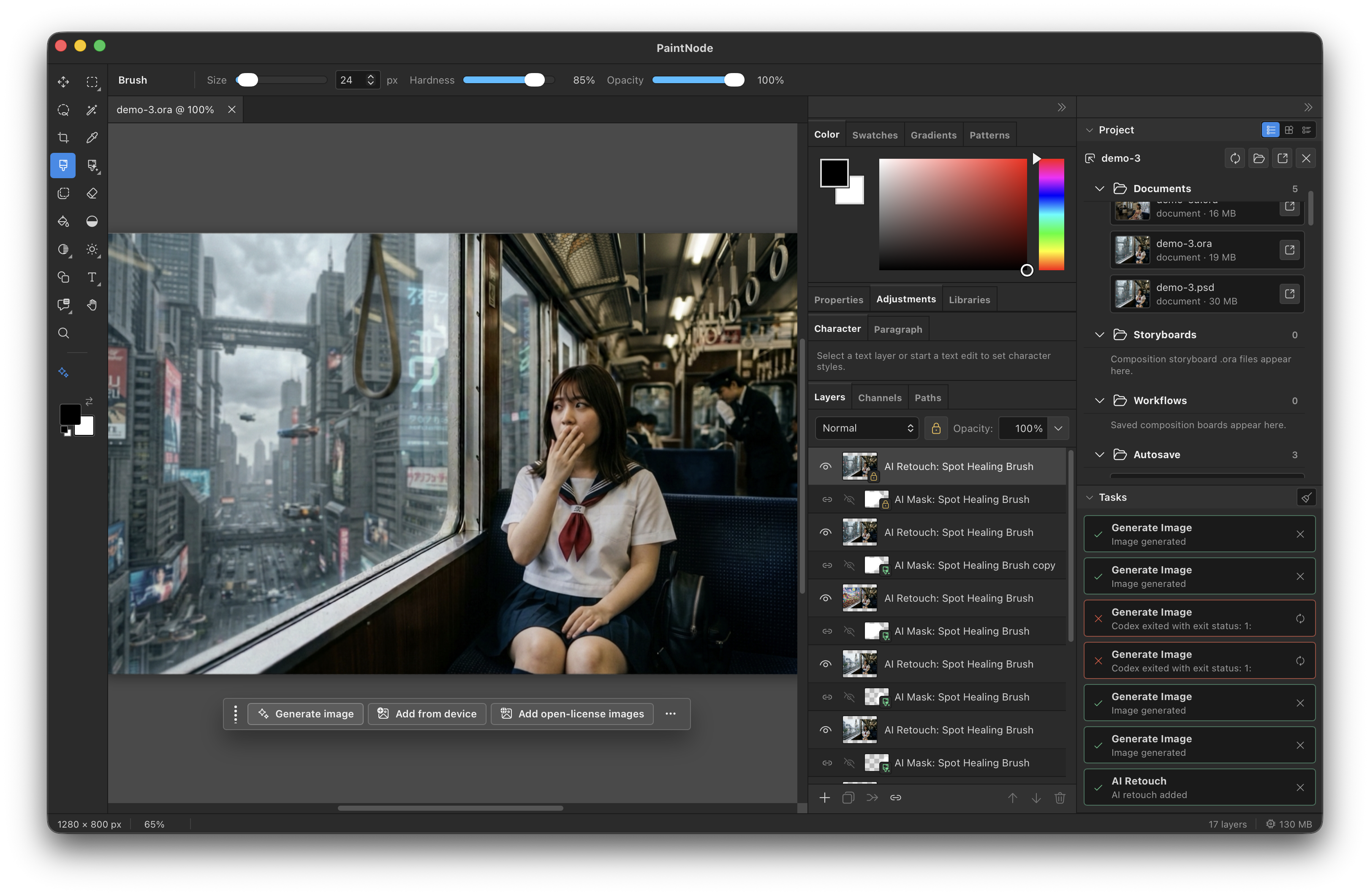The image size is (1370, 896).
Task: Switch to the Paths tab
Action: pyautogui.click(x=927, y=398)
